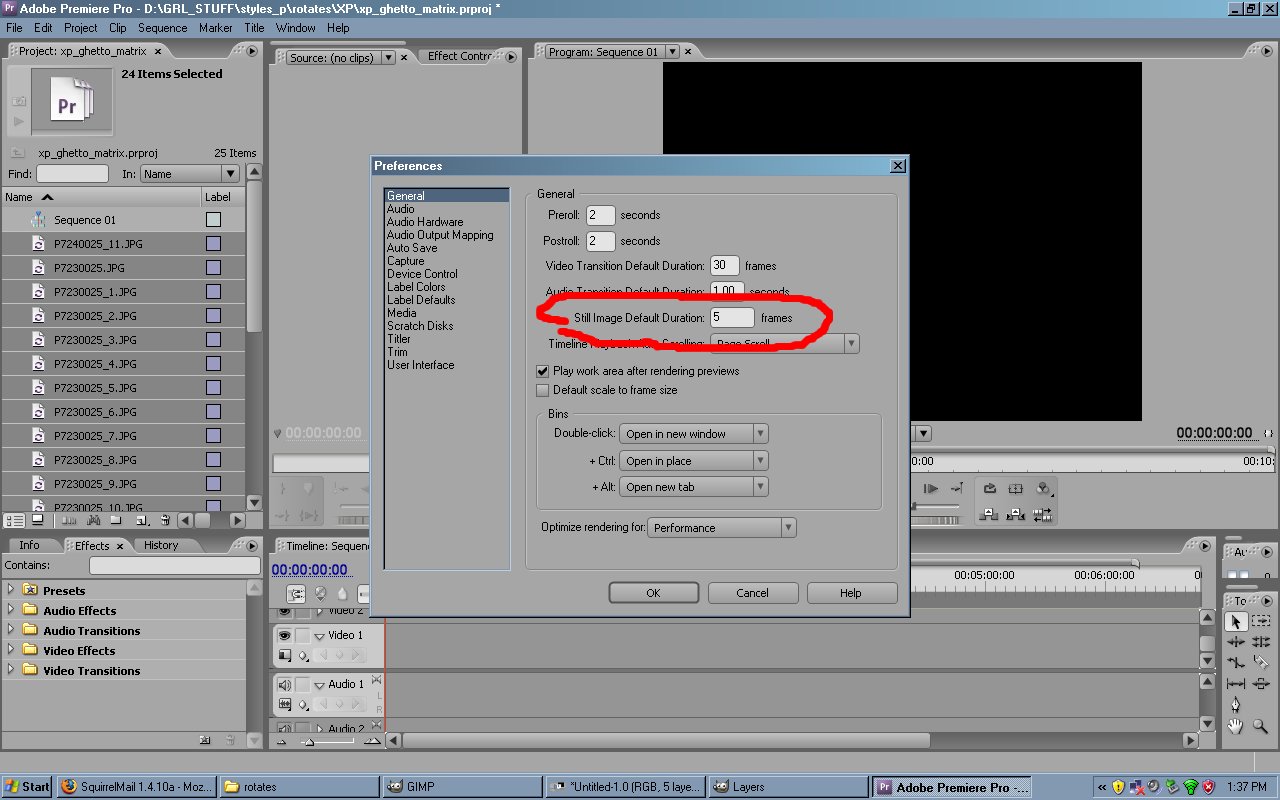Select Label Colors in Preferences list
1280x800 pixels.
point(416,287)
